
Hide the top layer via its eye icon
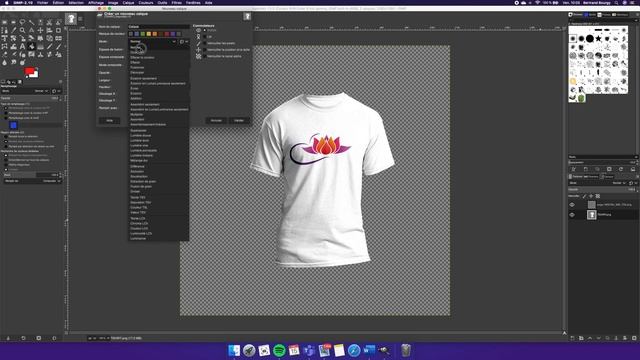pos(572,205)
